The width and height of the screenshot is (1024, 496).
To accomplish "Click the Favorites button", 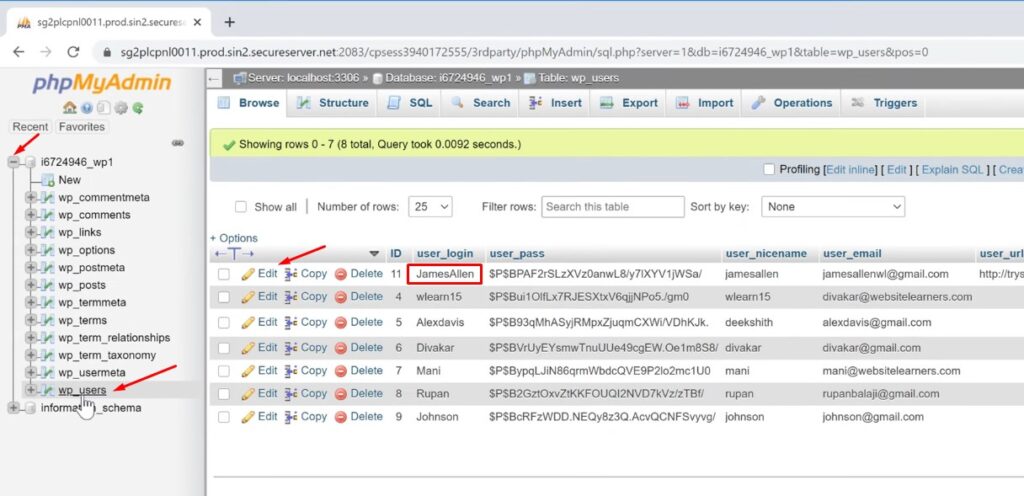I will [82, 127].
